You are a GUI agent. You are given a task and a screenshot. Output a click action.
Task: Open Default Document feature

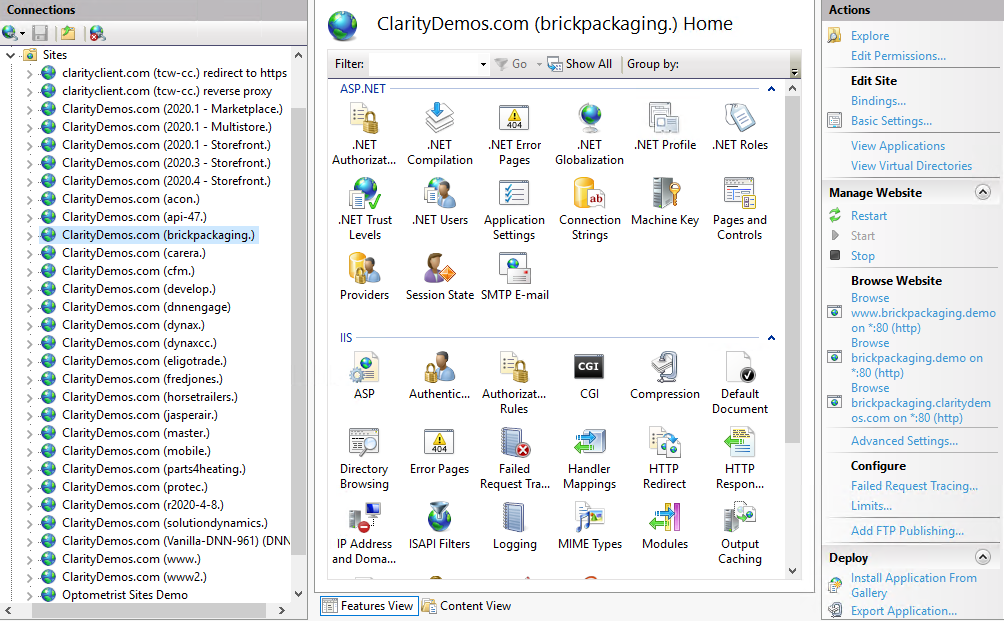[x=740, y=383]
